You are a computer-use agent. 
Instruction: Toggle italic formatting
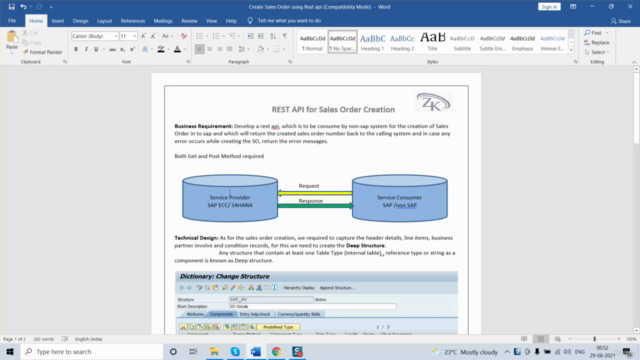point(86,49)
